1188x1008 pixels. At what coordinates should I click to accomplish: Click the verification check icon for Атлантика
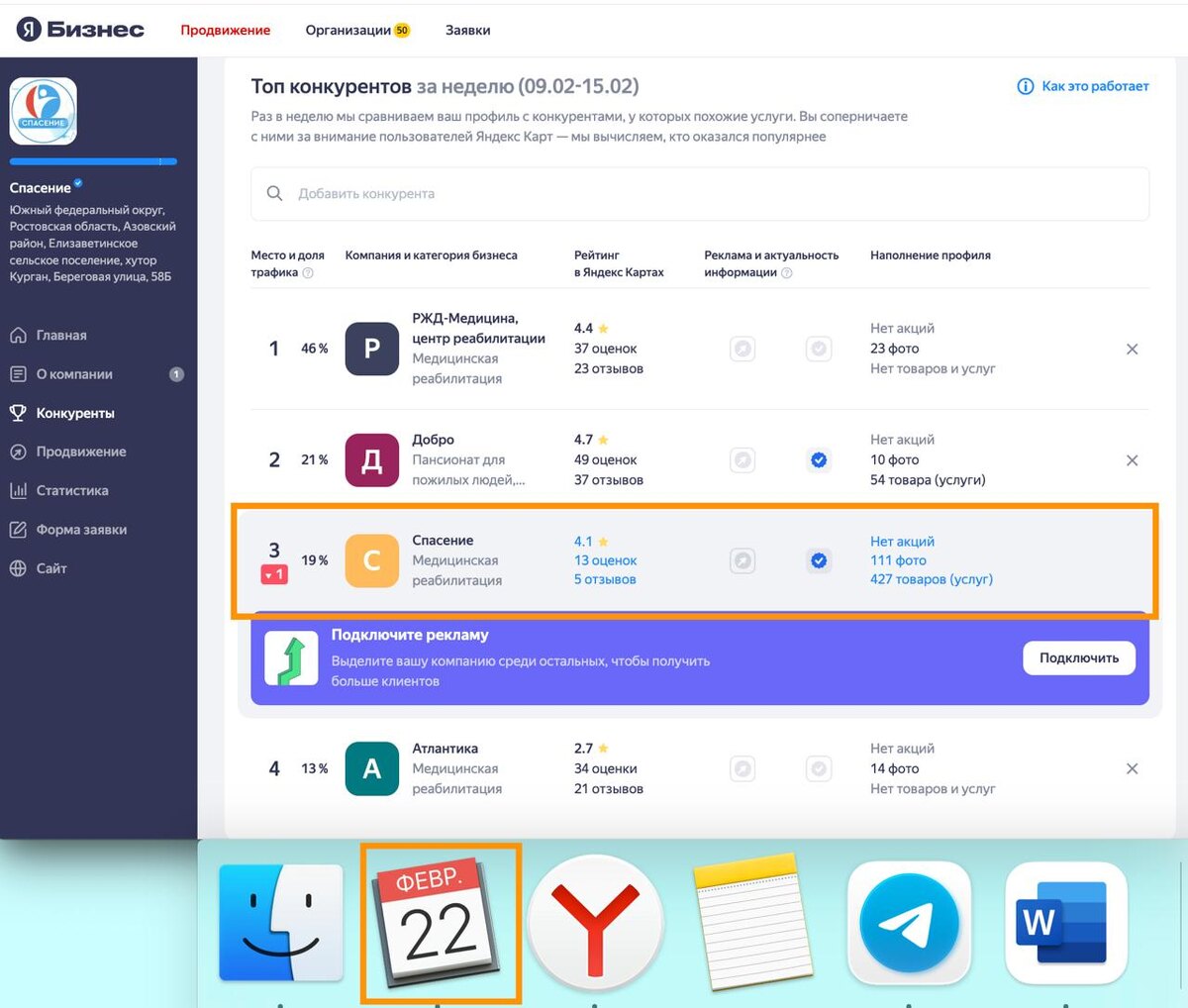click(x=819, y=768)
